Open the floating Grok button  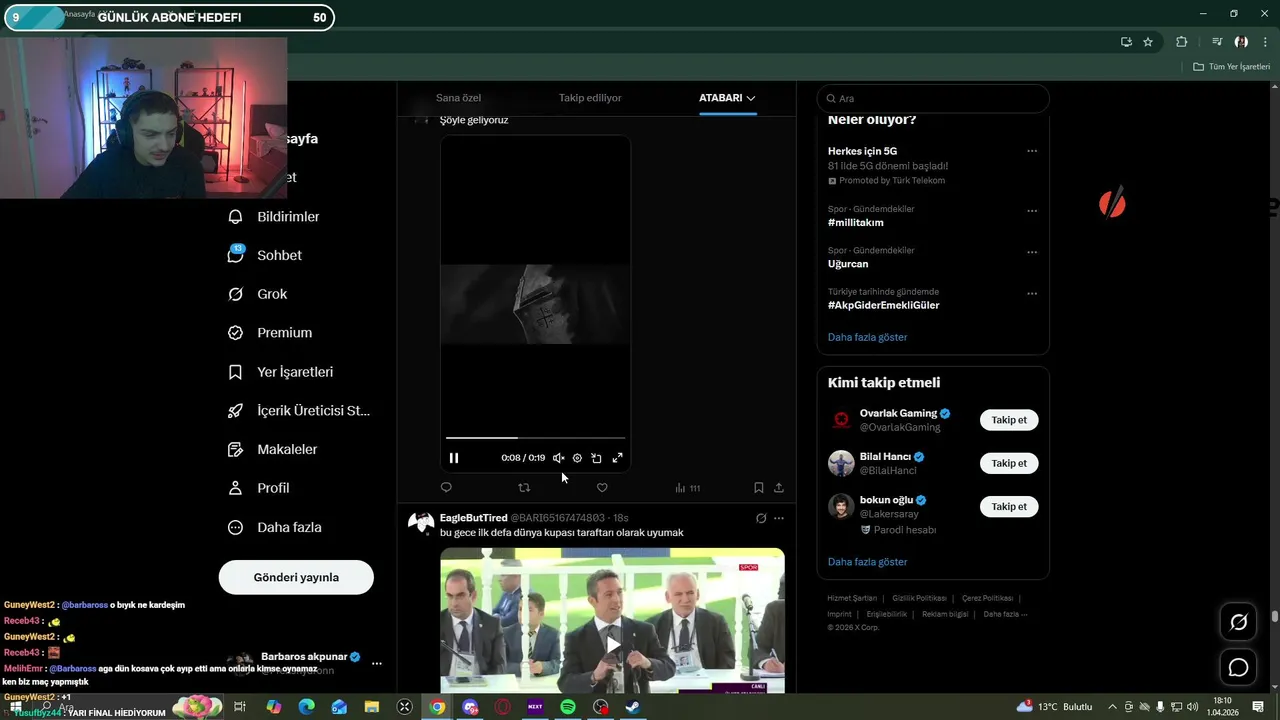coord(1238,622)
